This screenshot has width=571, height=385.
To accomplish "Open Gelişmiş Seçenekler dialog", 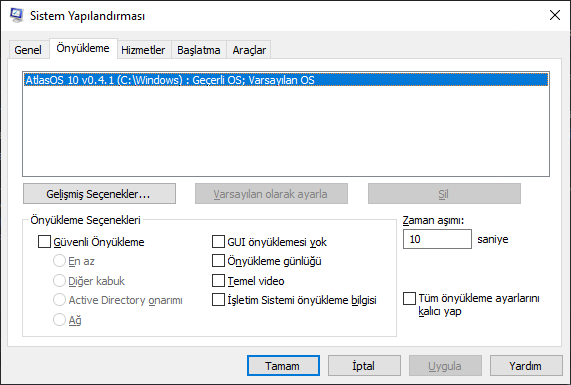I will (99, 194).
